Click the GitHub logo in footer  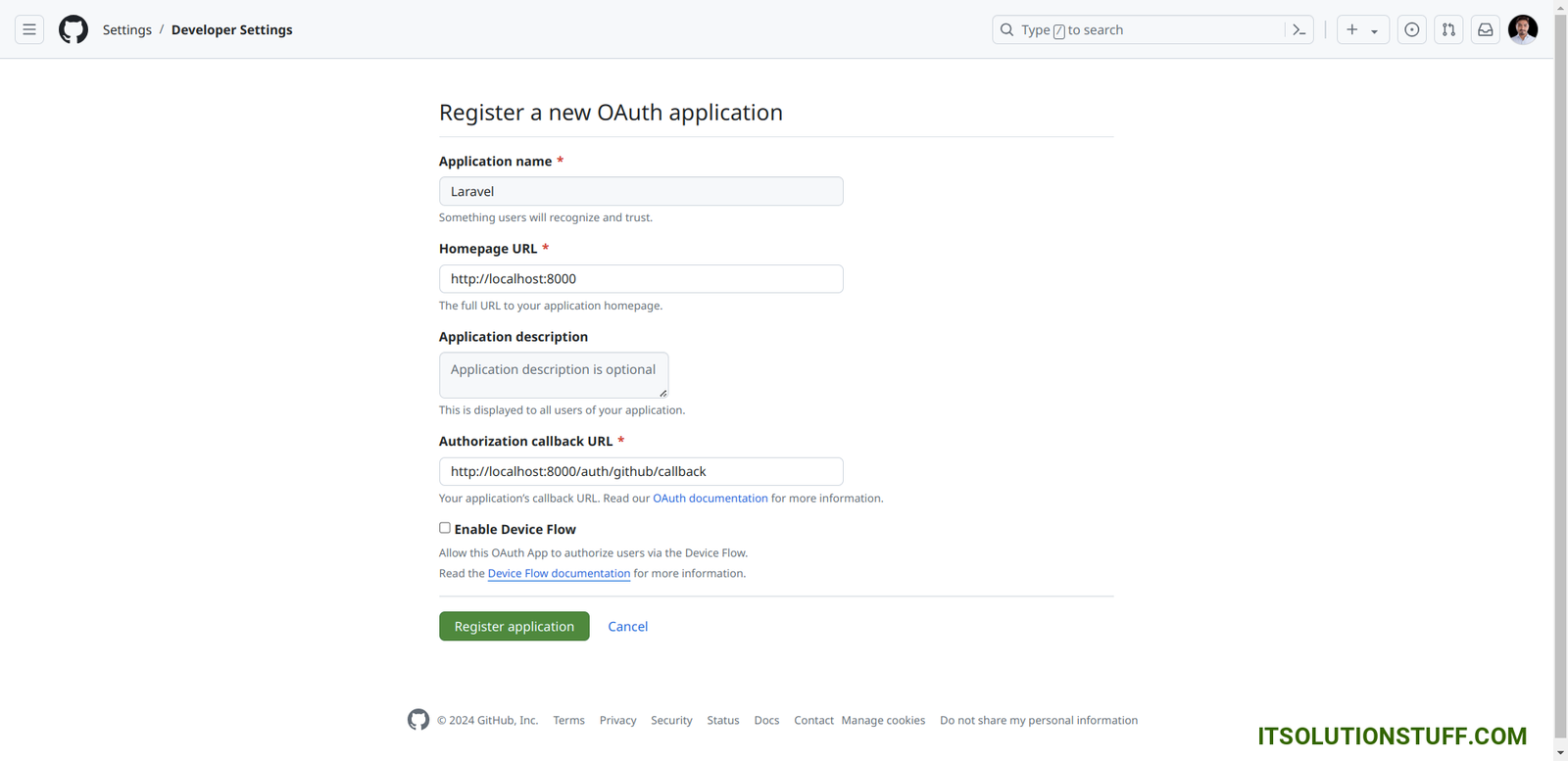(418, 720)
